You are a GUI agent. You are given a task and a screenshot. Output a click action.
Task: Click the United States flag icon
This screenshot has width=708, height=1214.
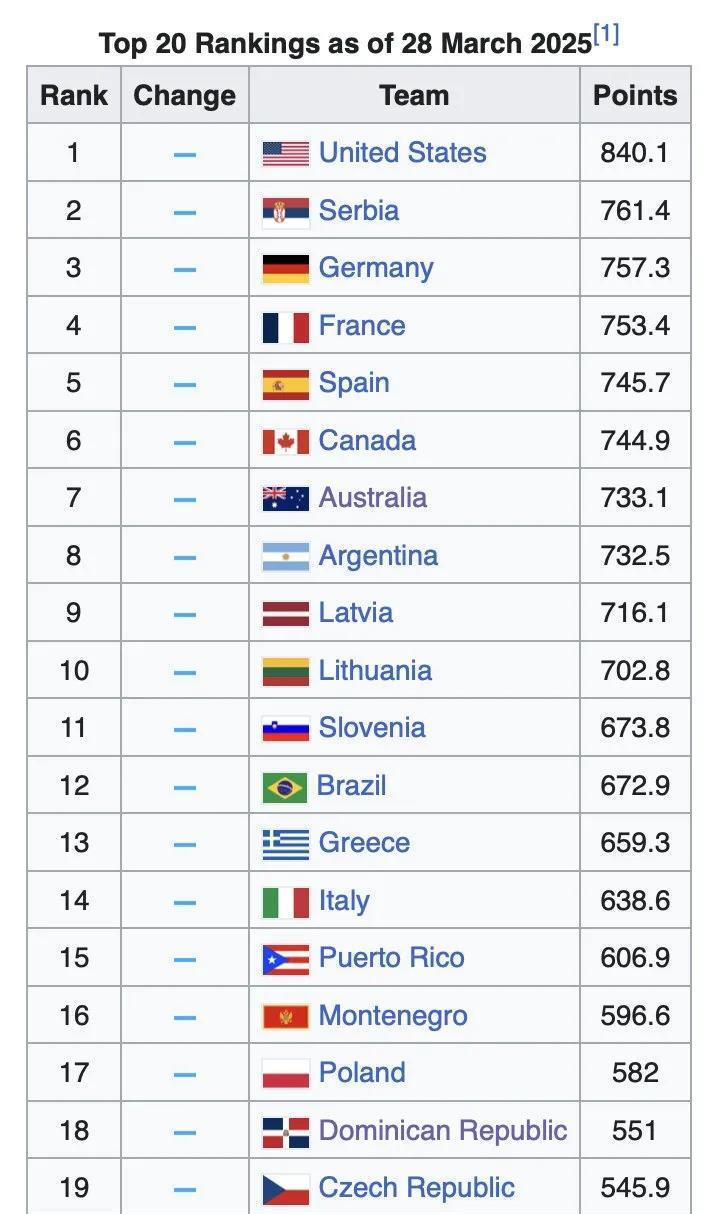pos(285,153)
